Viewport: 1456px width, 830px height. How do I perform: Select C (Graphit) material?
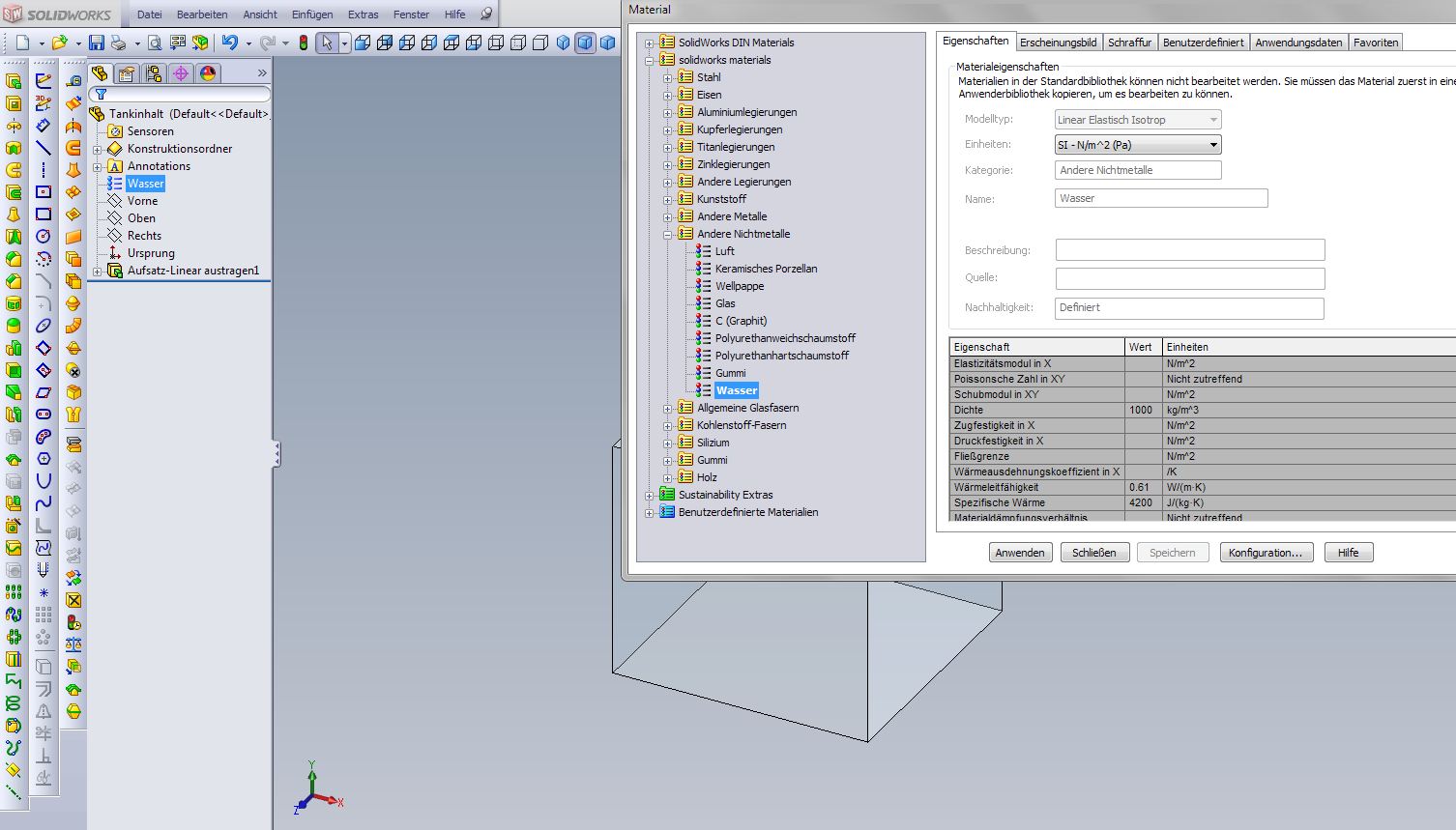(x=741, y=321)
